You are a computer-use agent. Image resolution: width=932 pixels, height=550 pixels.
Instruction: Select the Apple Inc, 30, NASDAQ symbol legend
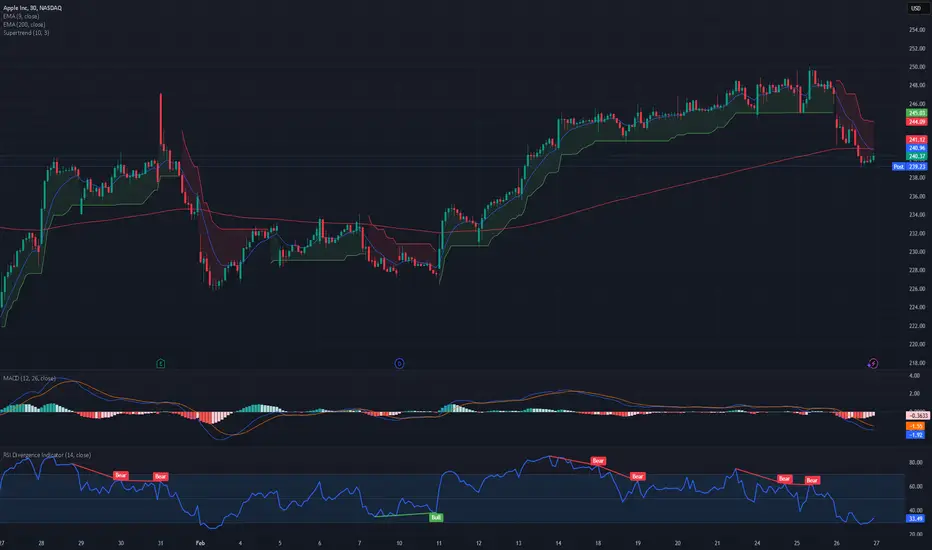tap(32, 8)
